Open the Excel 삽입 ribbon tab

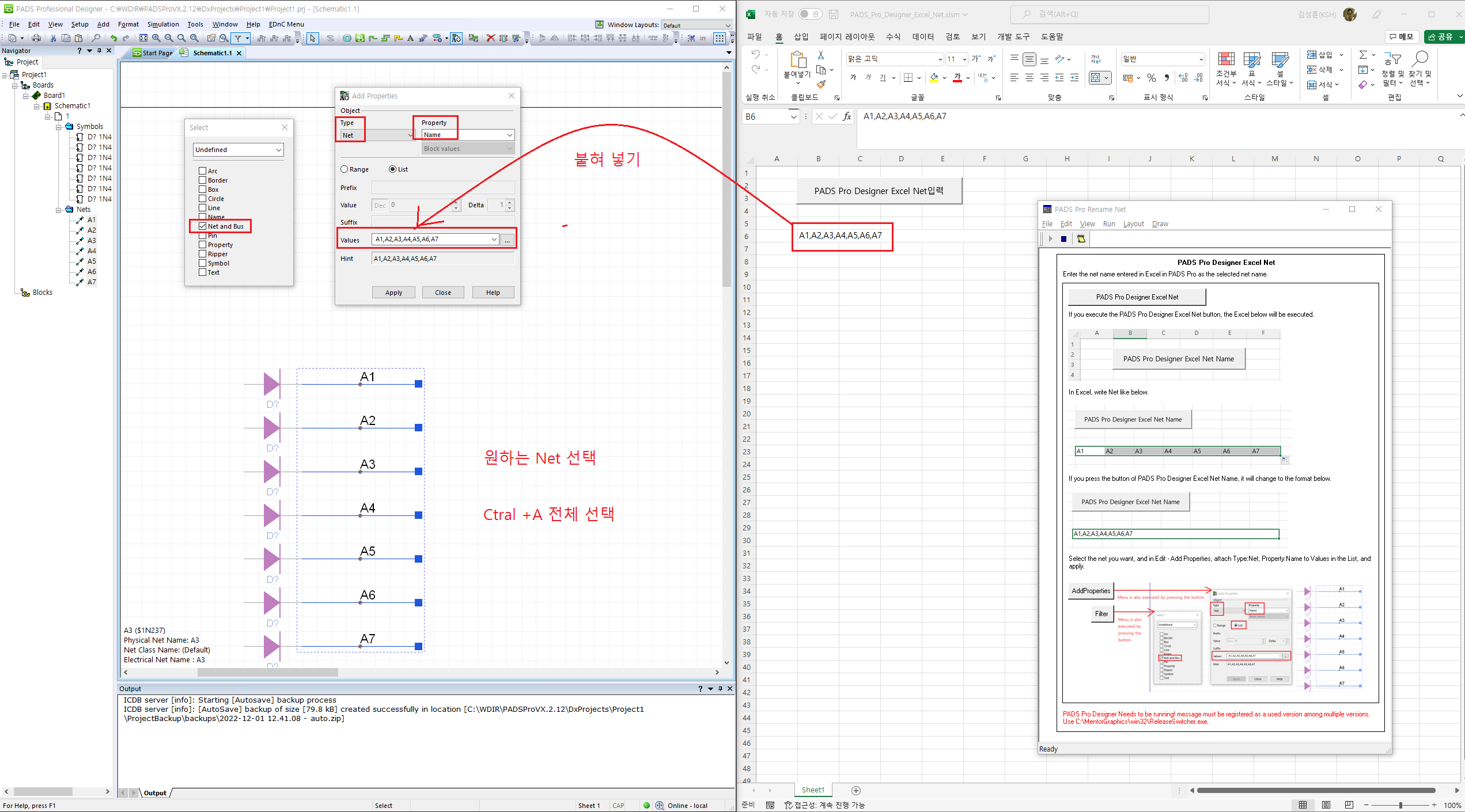801,37
